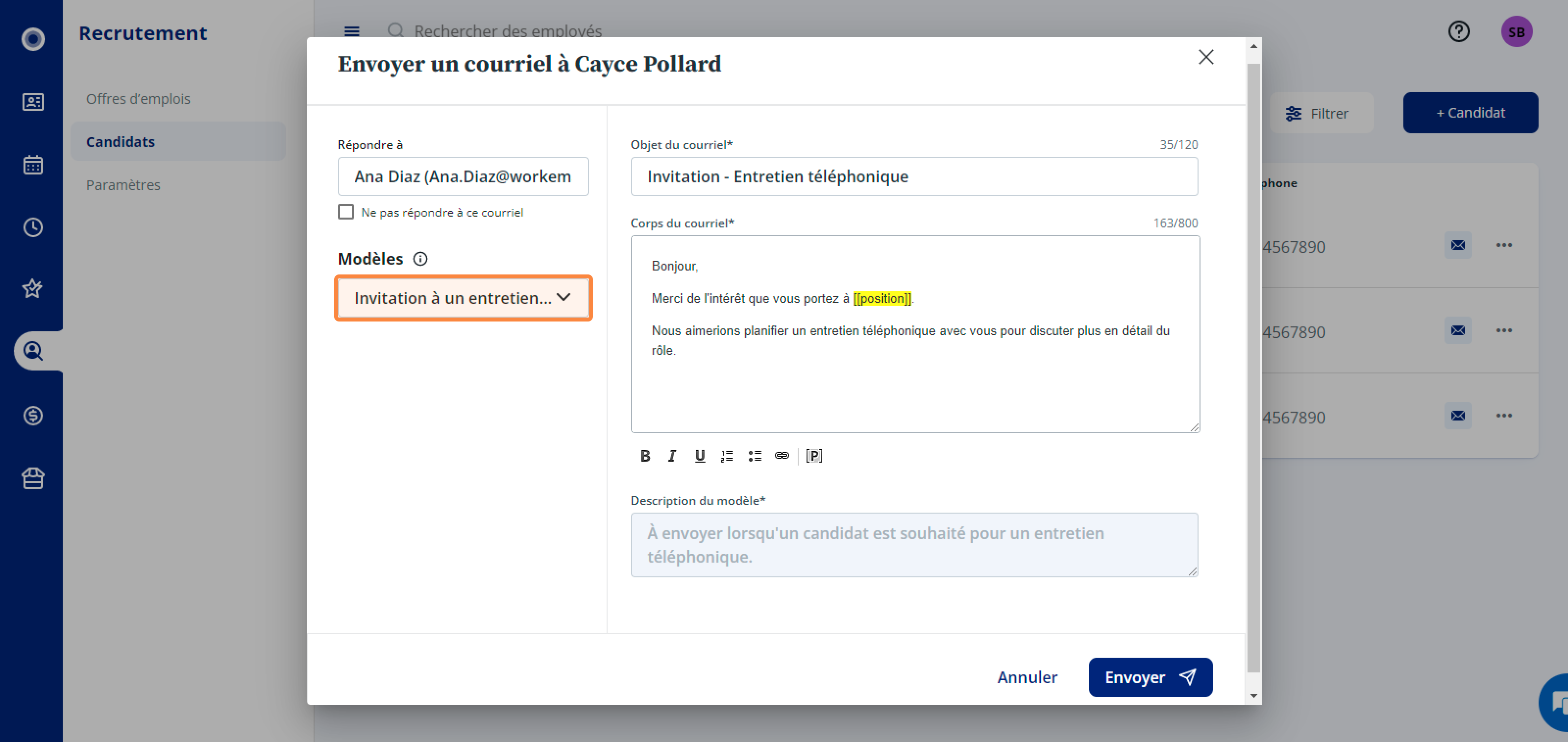The height and width of the screenshot is (742, 1568).
Task: Open the star performance sidebar icon
Action: point(33,288)
